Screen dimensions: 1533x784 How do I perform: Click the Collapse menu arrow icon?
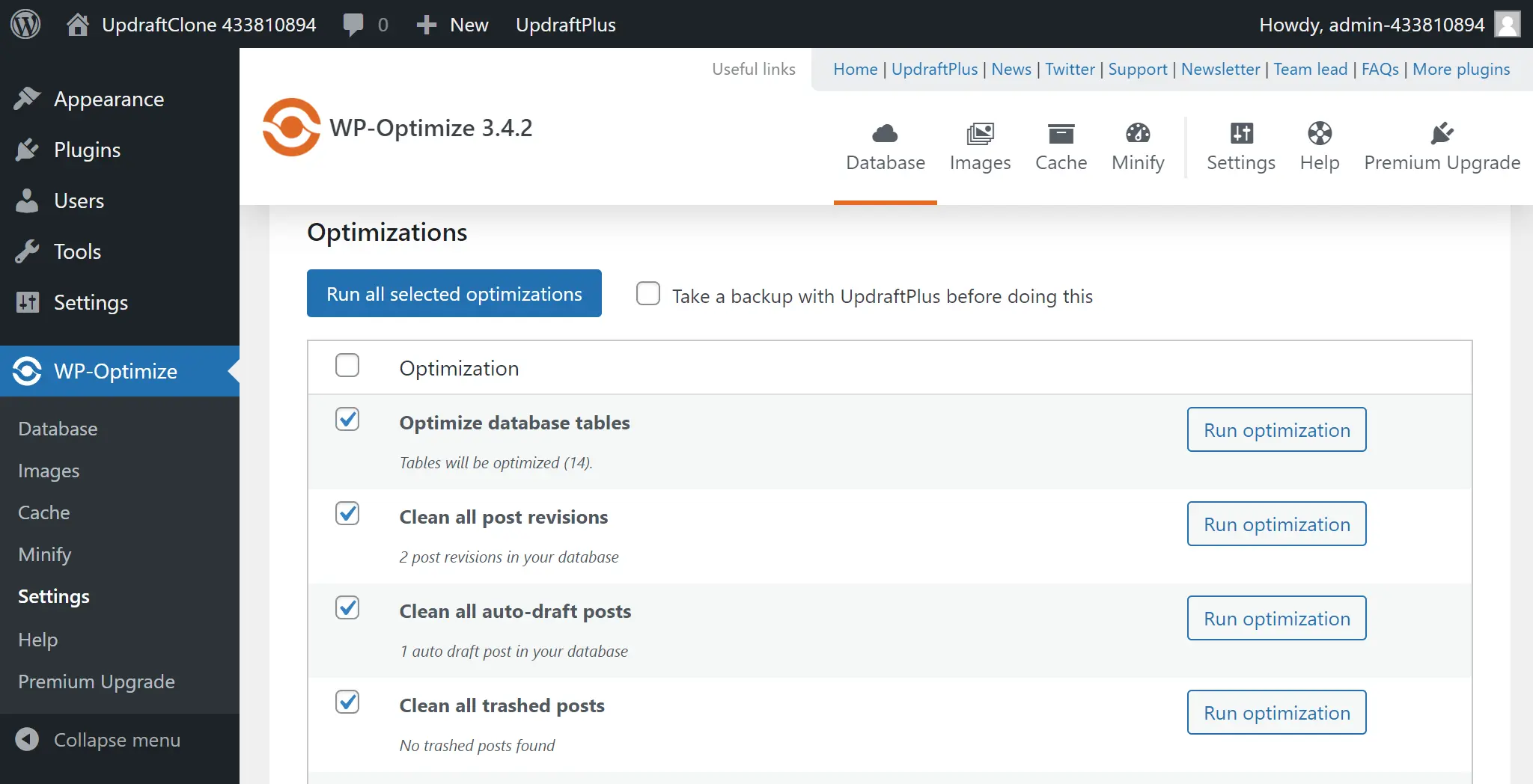[27, 739]
